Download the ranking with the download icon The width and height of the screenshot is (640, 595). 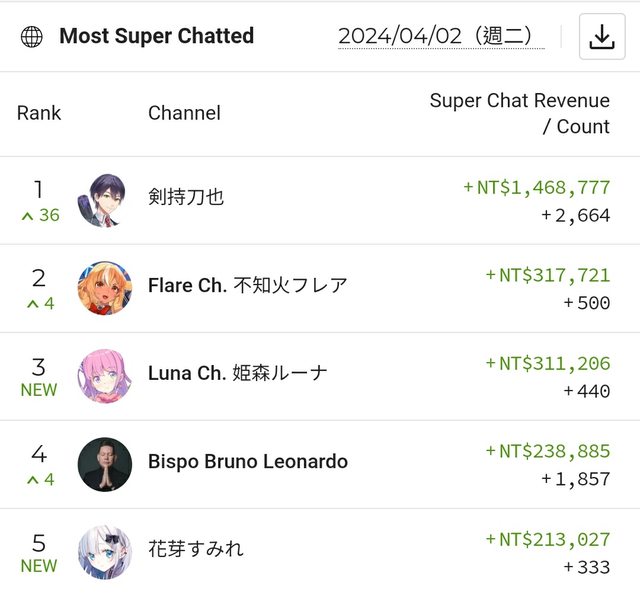click(601, 37)
